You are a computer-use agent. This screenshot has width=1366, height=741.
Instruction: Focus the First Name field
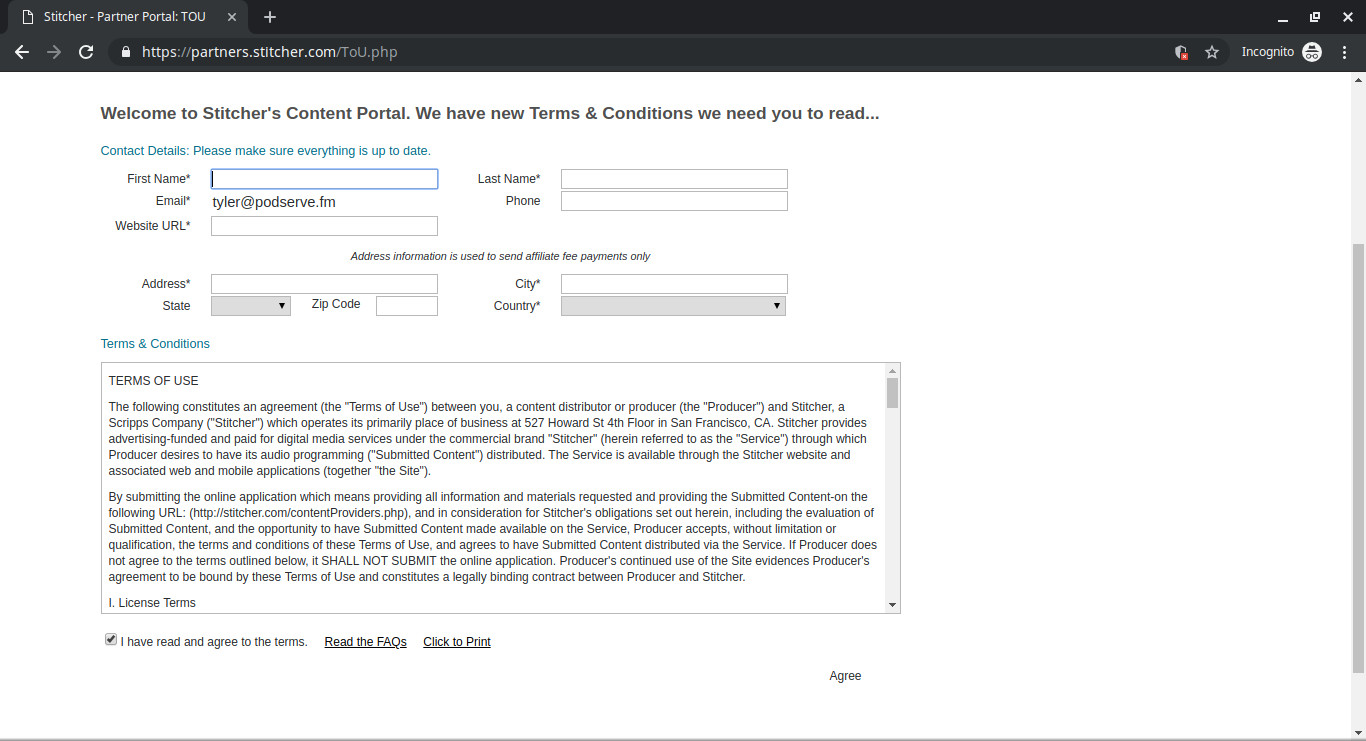[324, 179]
